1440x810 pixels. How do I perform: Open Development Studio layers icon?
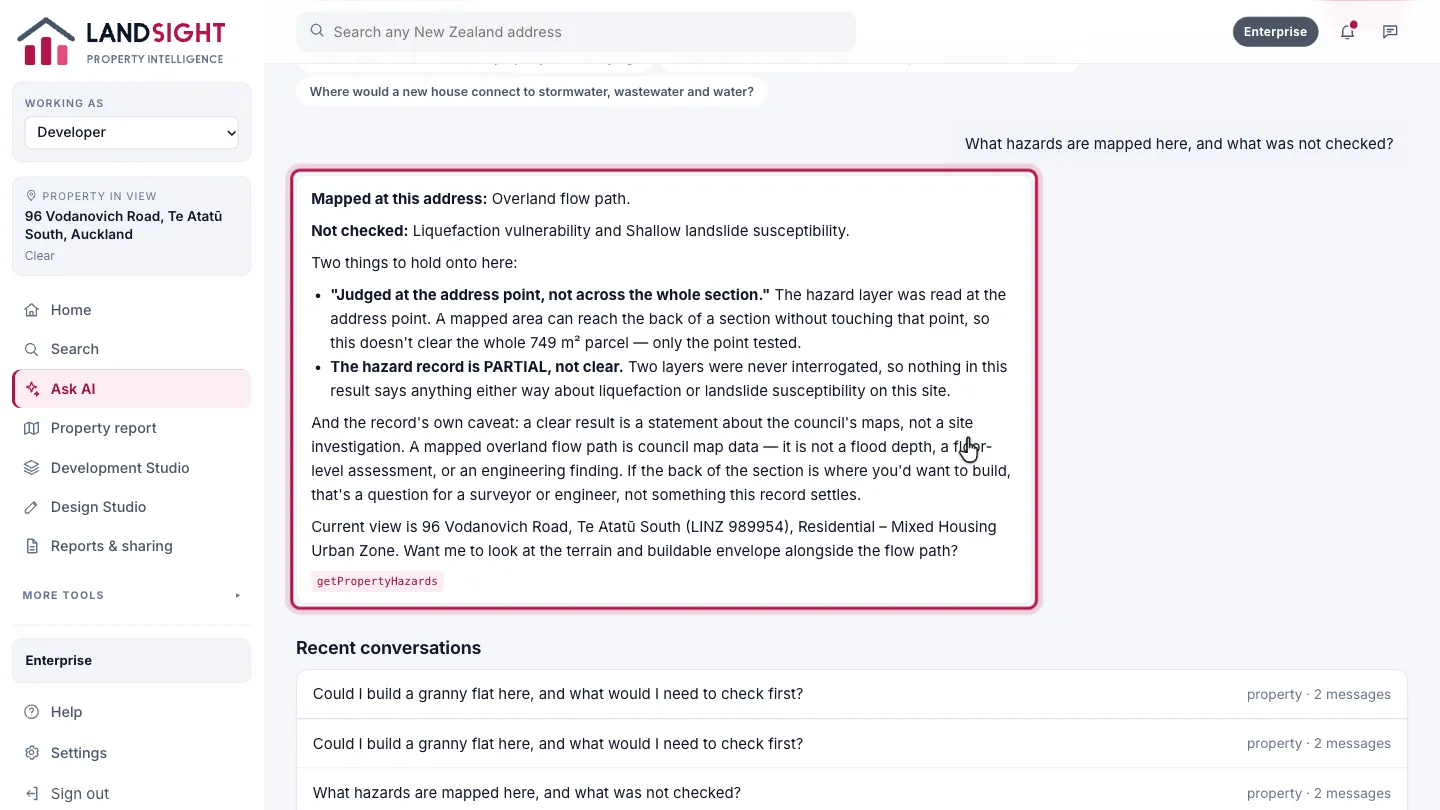pyautogui.click(x=32, y=468)
